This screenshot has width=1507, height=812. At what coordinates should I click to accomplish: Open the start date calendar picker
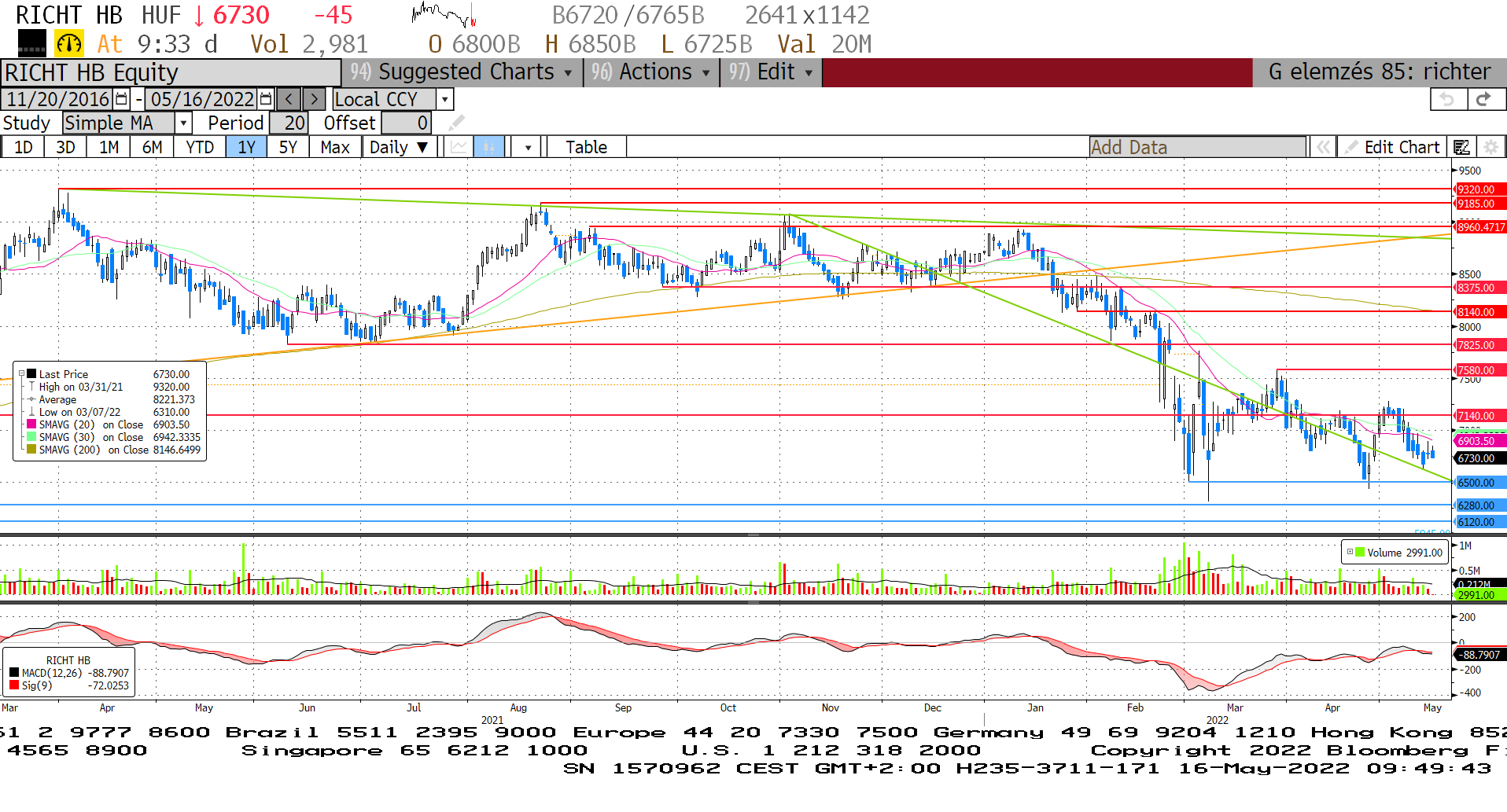tap(121, 99)
